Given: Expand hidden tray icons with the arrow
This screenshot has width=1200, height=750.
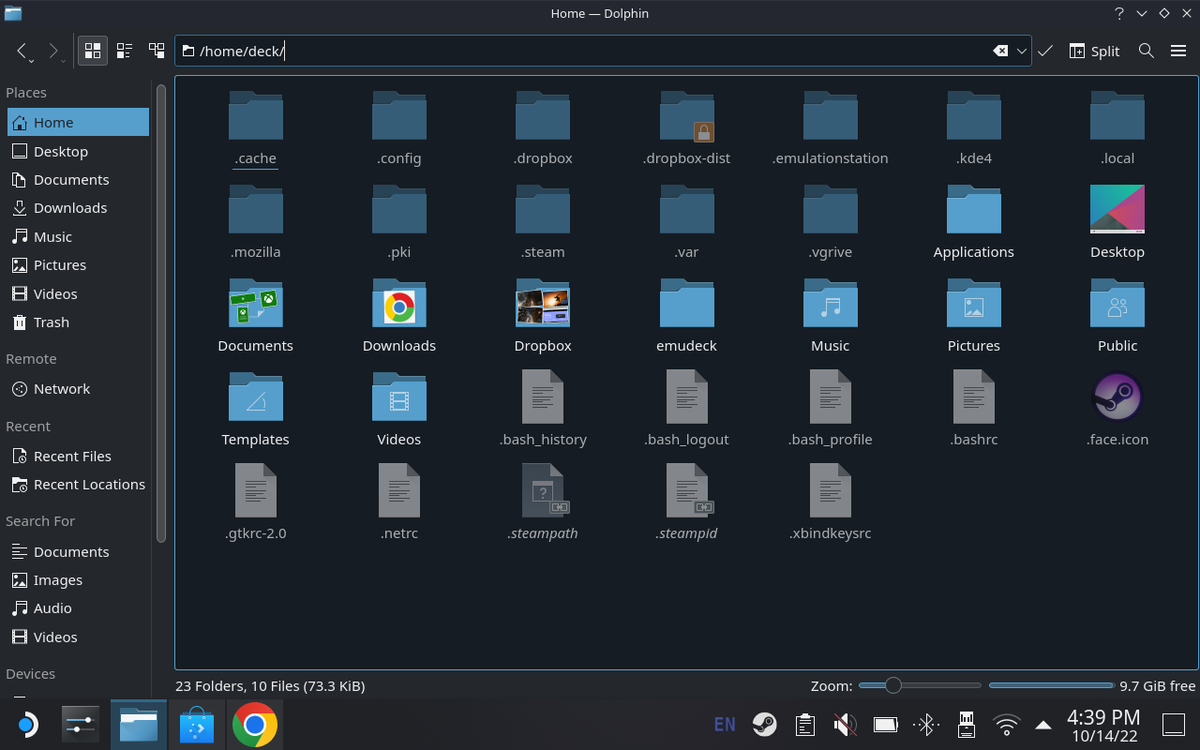Looking at the screenshot, I should 1044,724.
